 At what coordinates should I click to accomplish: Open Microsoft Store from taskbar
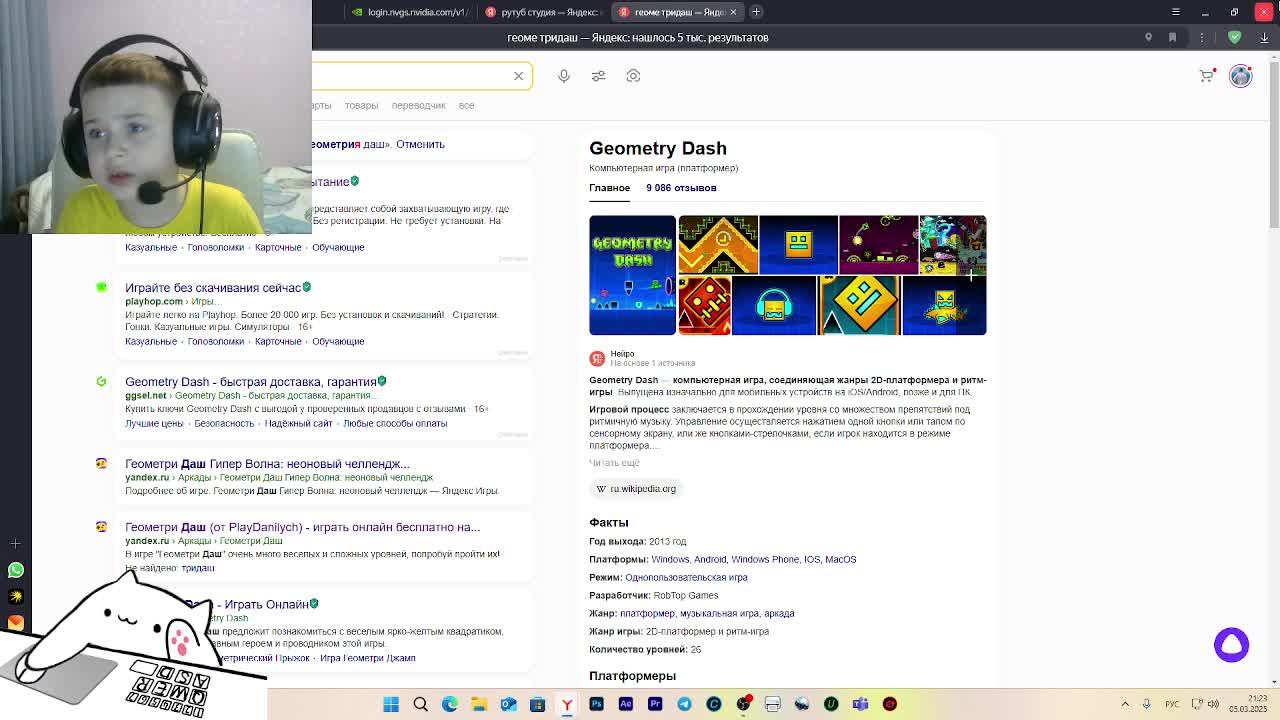click(537, 704)
